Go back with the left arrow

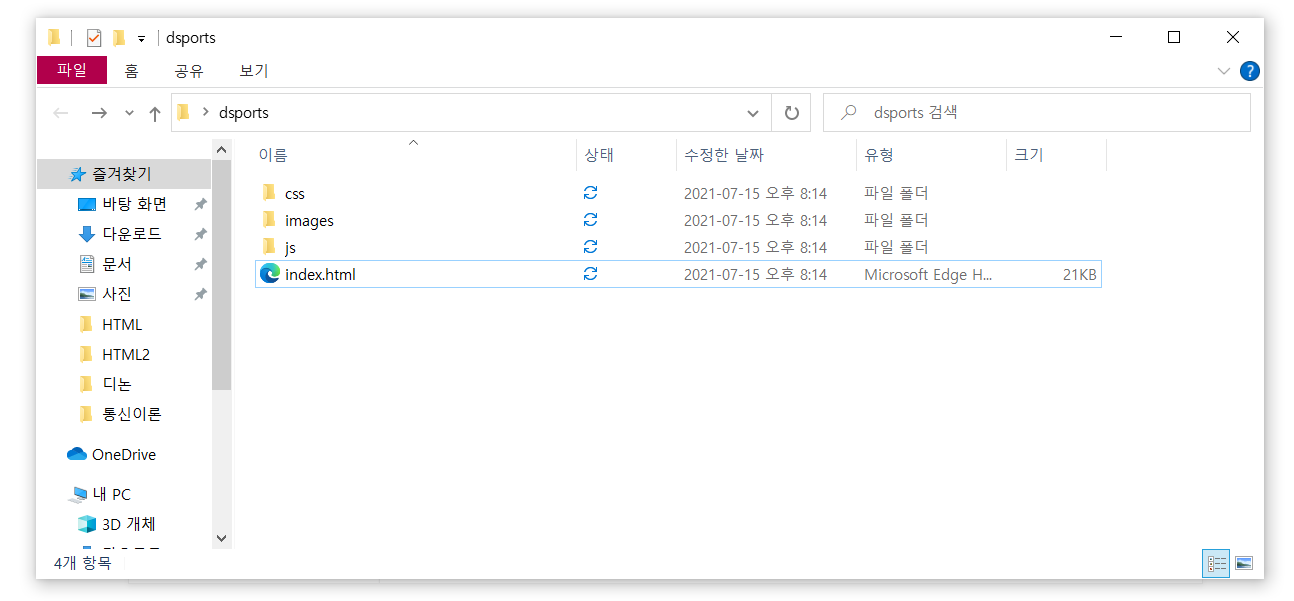pos(61,113)
